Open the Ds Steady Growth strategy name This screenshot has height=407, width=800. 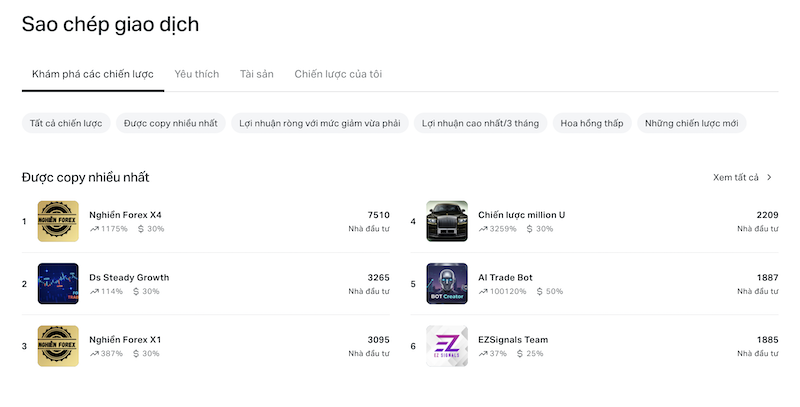click(x=129, y=278)
